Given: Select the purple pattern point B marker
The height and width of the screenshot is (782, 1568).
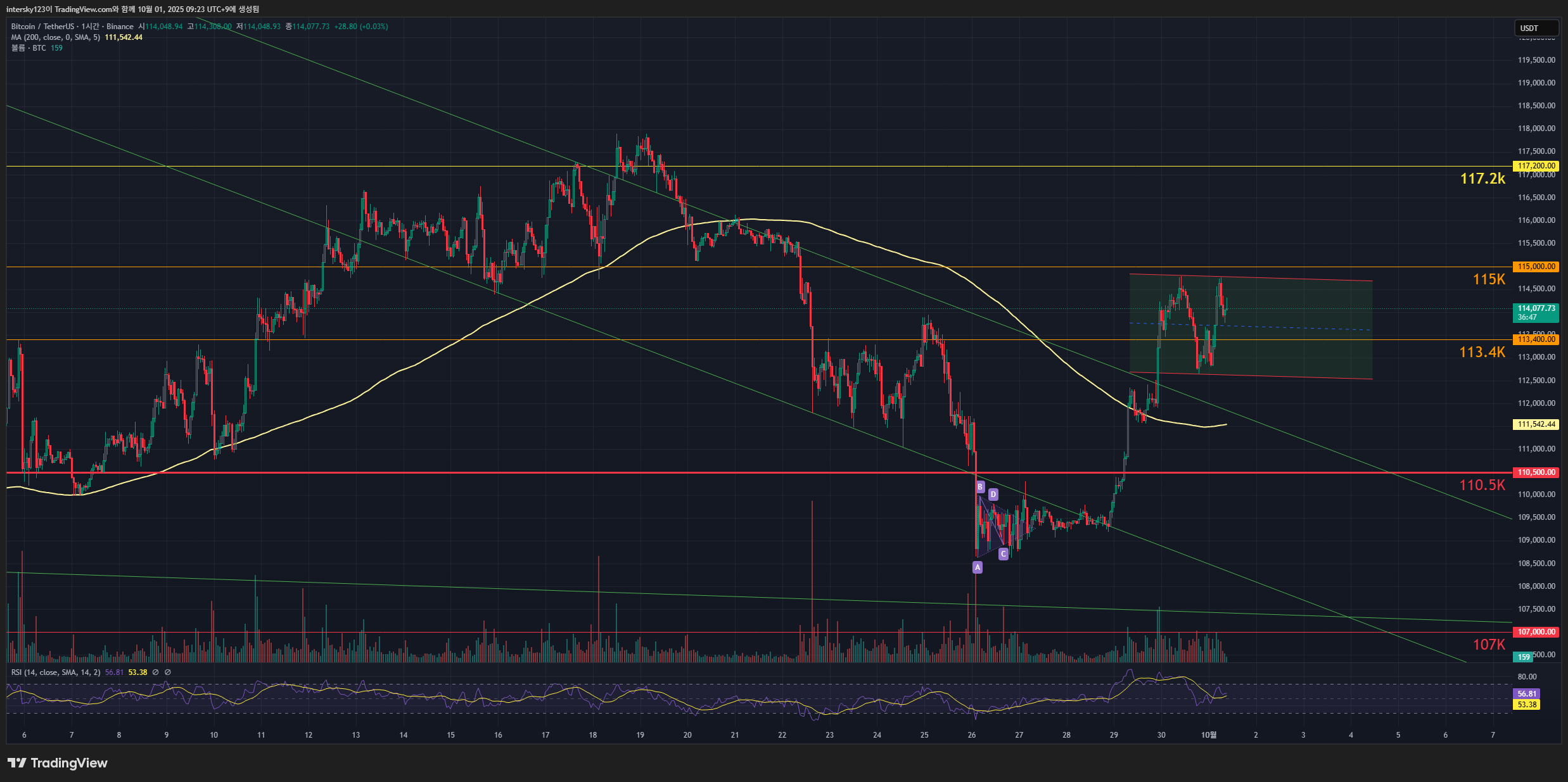Looking at the screenshot, I should 980,487.
